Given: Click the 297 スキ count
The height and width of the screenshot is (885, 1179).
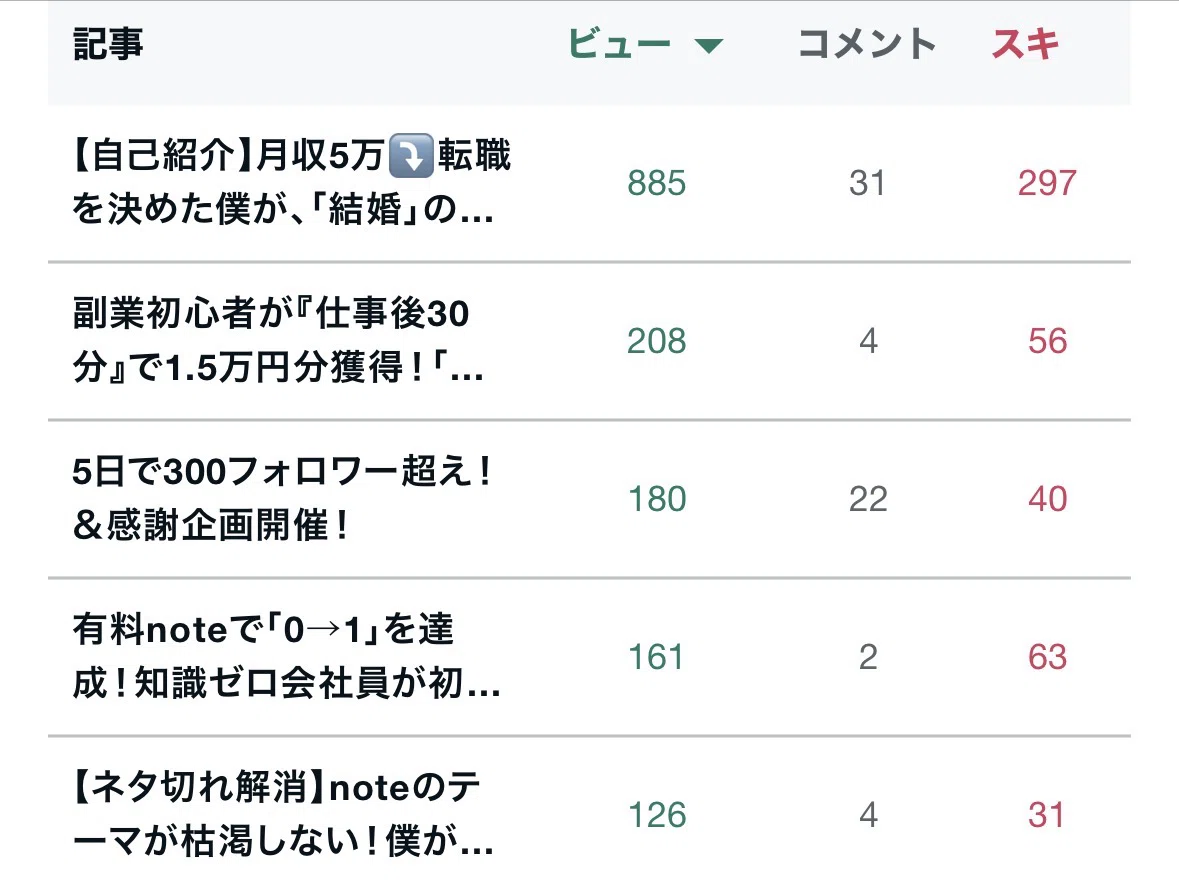Looking at the screenshot, I should pos(1047,183).
